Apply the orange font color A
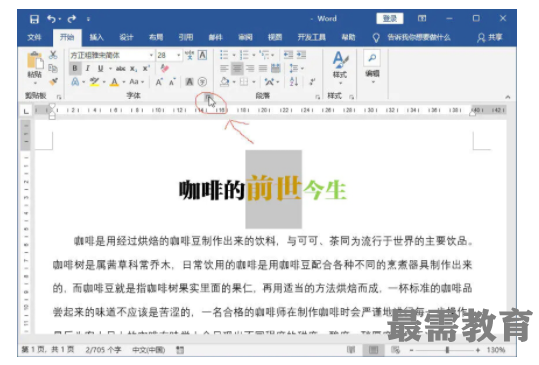This screenshot has height=365, width=539. coord(114,82)
